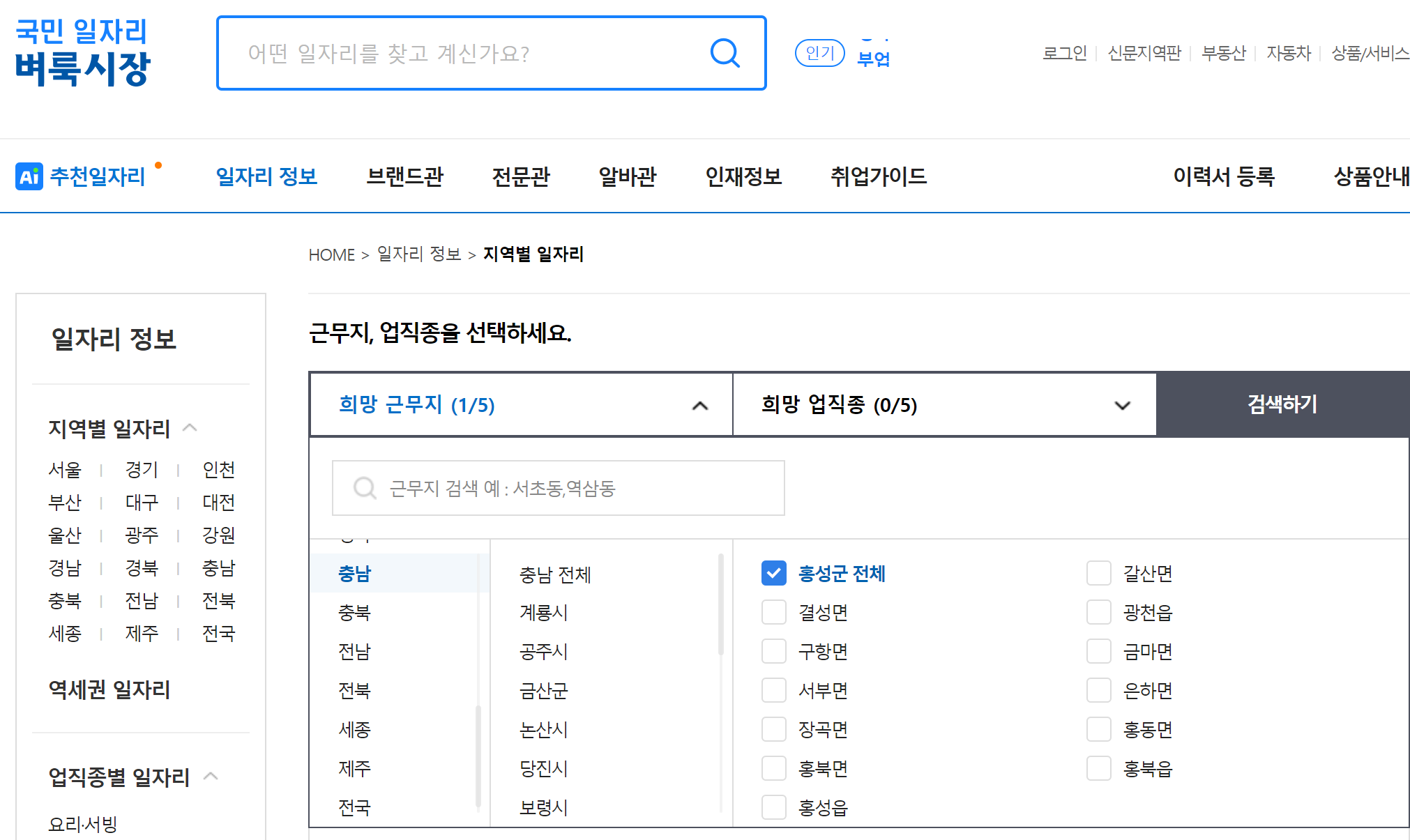Open the 브랜드관 nav tab
This screenshot has height=840, width=1410.
[x=405, y=176]
